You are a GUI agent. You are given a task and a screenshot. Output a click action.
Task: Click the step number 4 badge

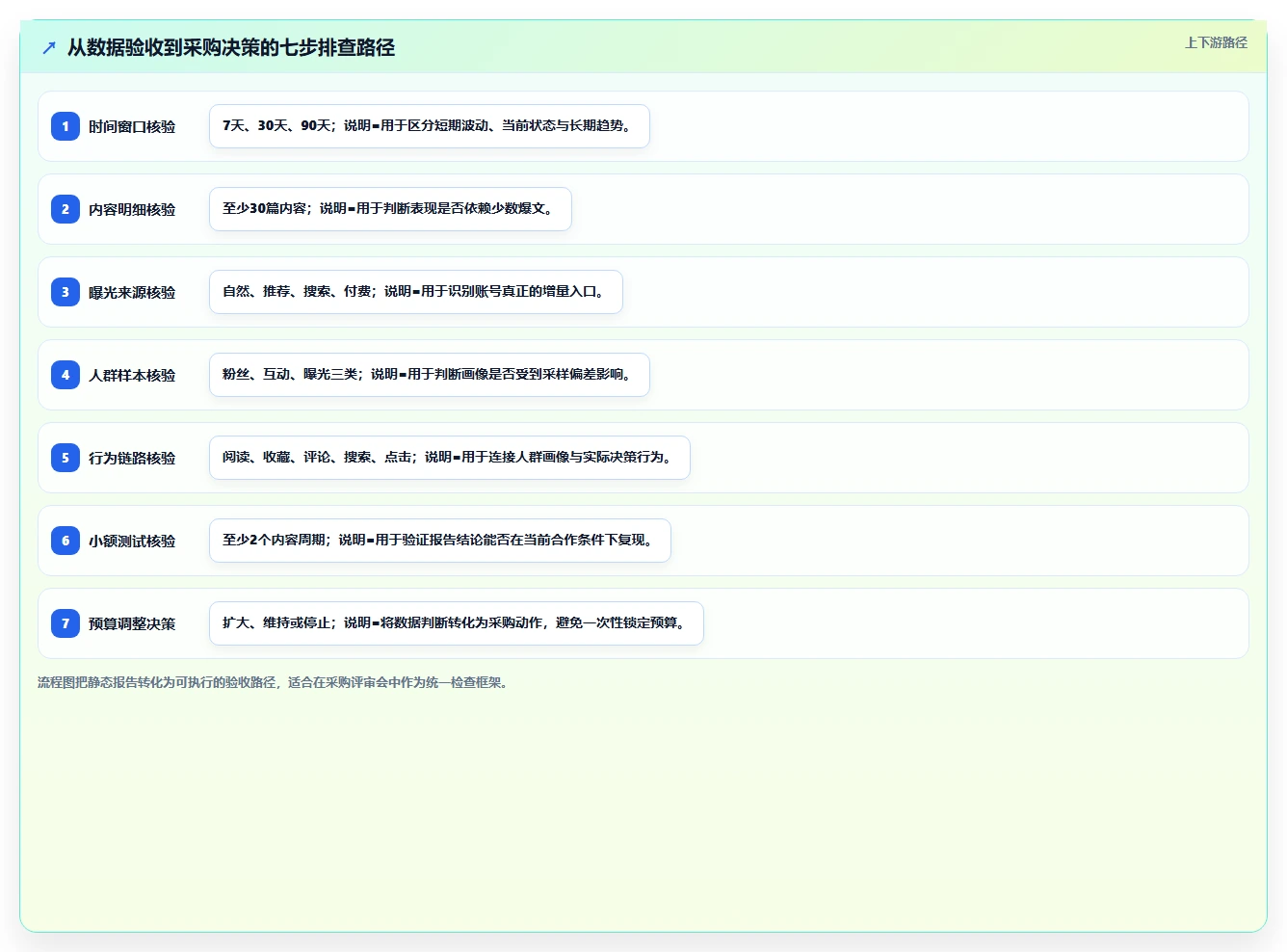66,375
